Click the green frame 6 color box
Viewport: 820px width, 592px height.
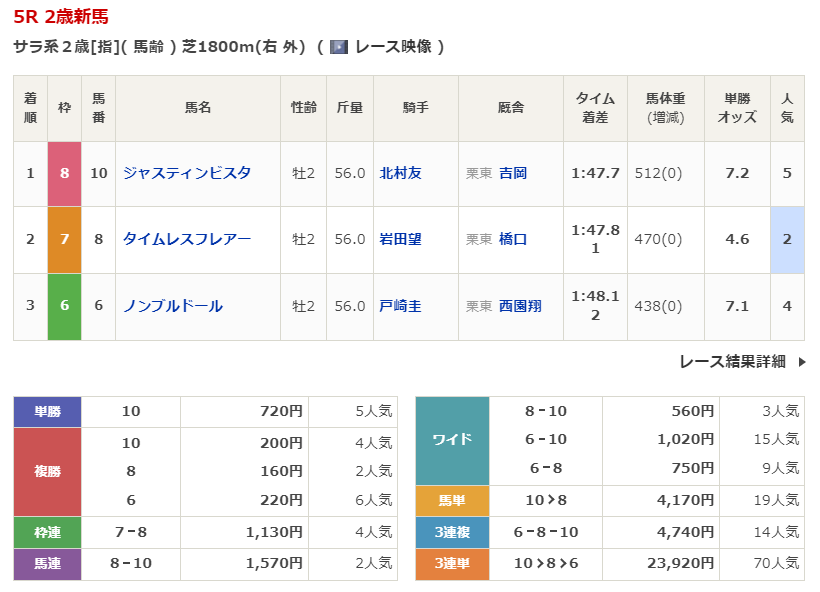64,306
